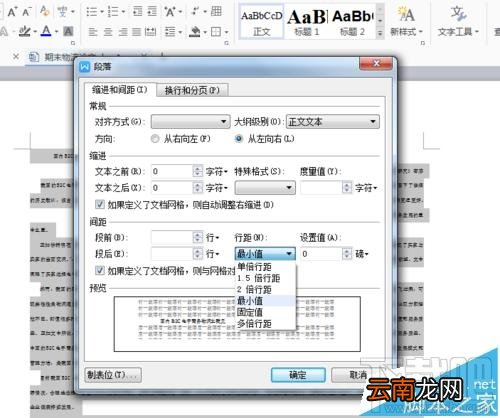The image size is (500, 418).
Task: Apply the Heading 2 (标题 2) style
Action: click(352, 22)
